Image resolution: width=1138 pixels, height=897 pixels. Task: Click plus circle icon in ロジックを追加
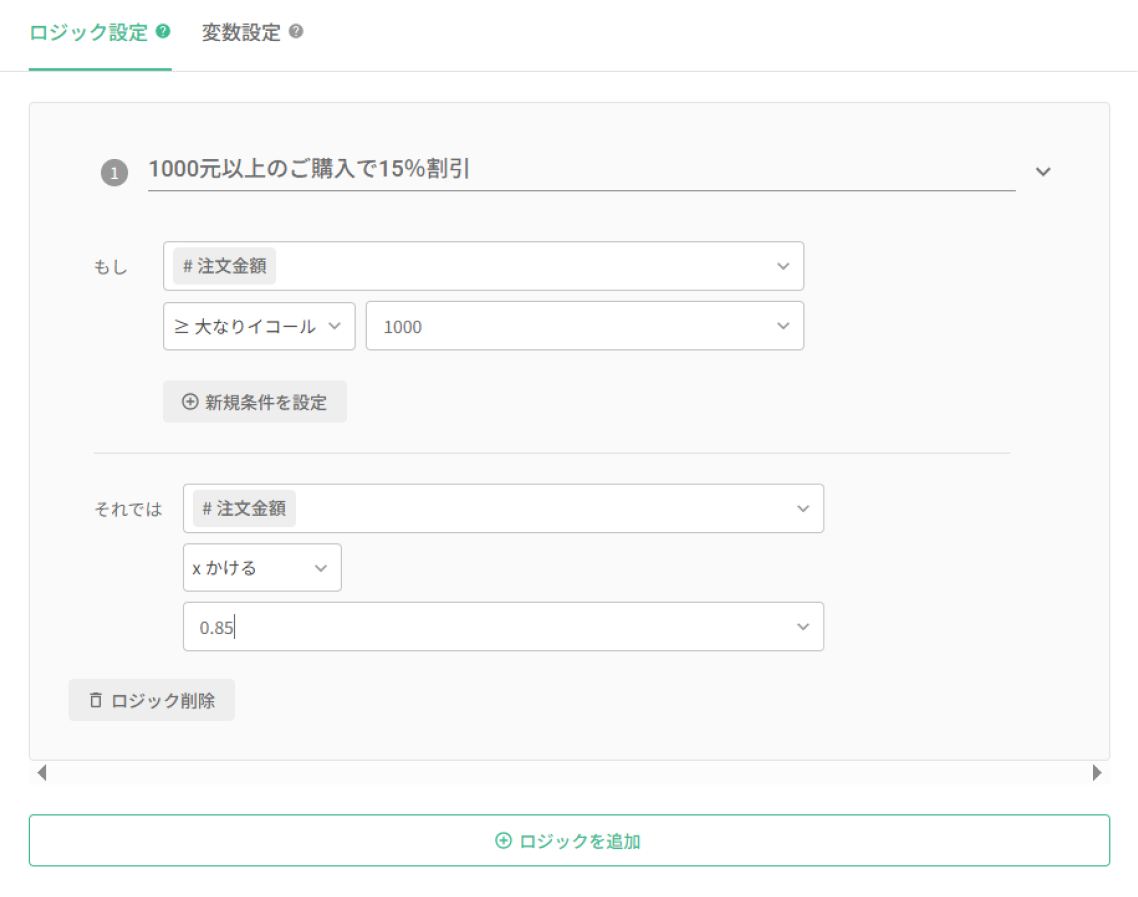(x=503, y=840)
